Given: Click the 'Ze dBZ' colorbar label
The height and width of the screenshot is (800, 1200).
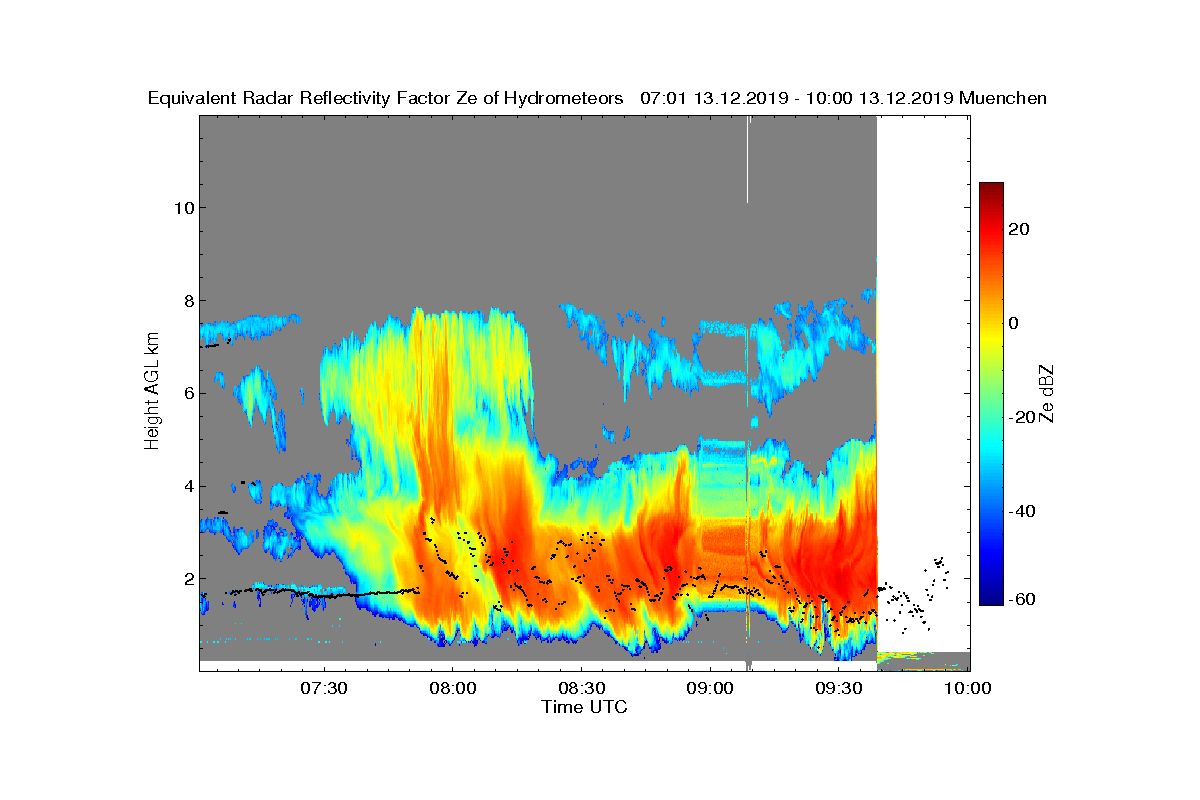Looking at the screenshot, I should pos(1048,392).
